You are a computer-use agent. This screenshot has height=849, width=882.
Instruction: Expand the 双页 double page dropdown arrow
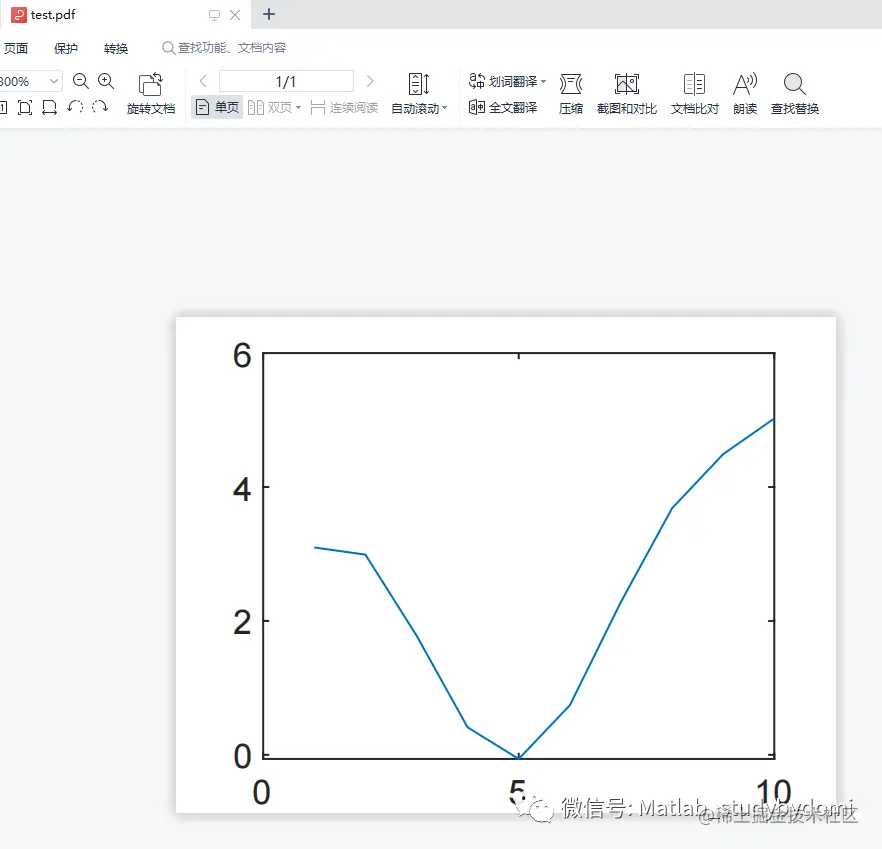coord(298,107)
